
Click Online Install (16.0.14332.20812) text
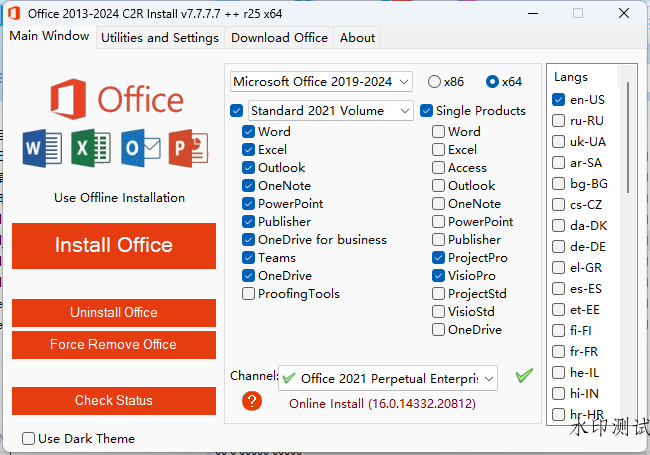382,404
